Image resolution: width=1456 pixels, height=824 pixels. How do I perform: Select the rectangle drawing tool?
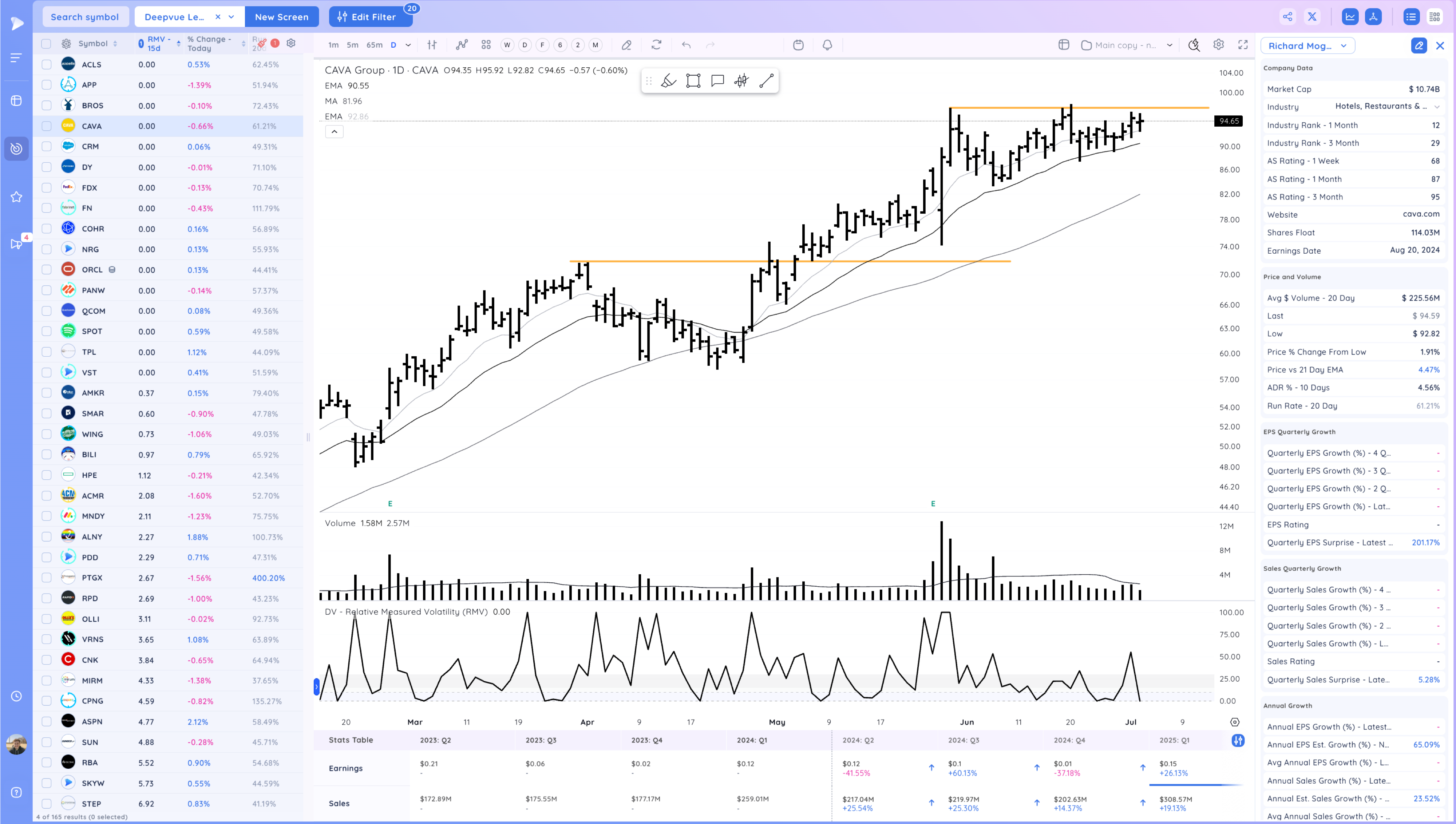tap(693, 81)
